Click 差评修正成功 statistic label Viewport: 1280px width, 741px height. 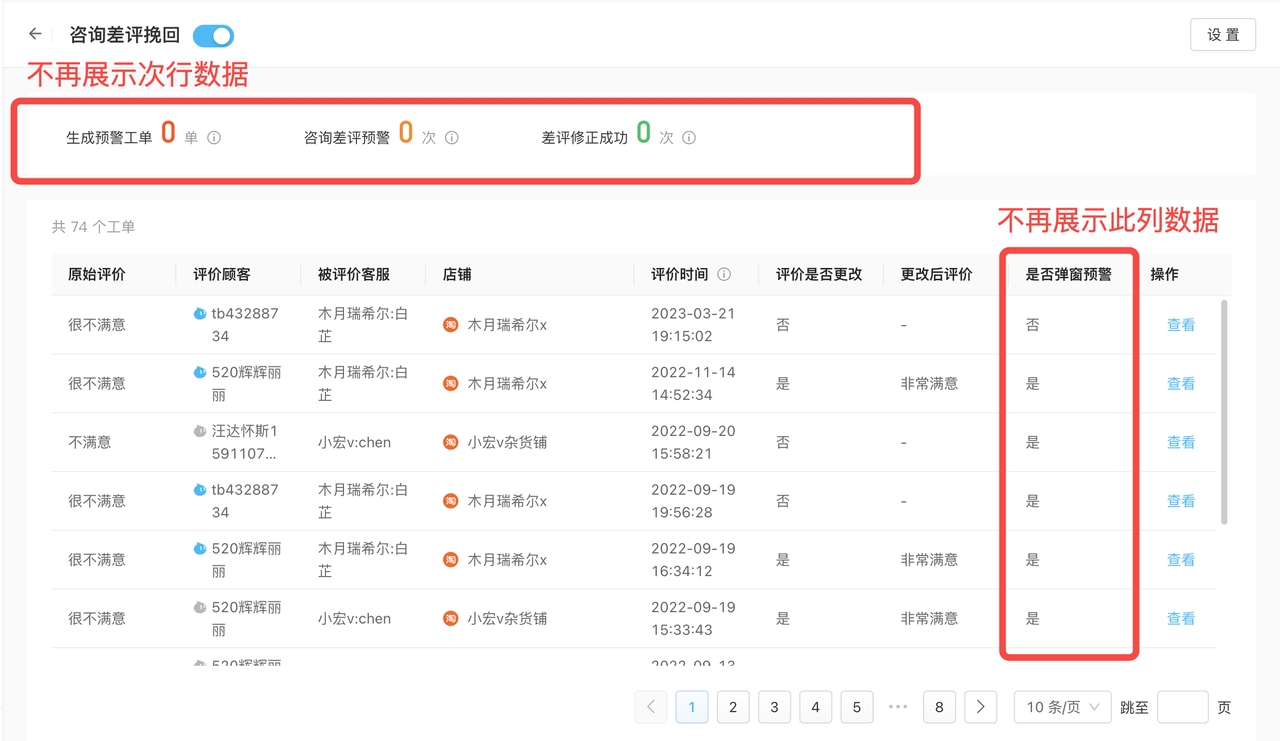pos(585,138)
